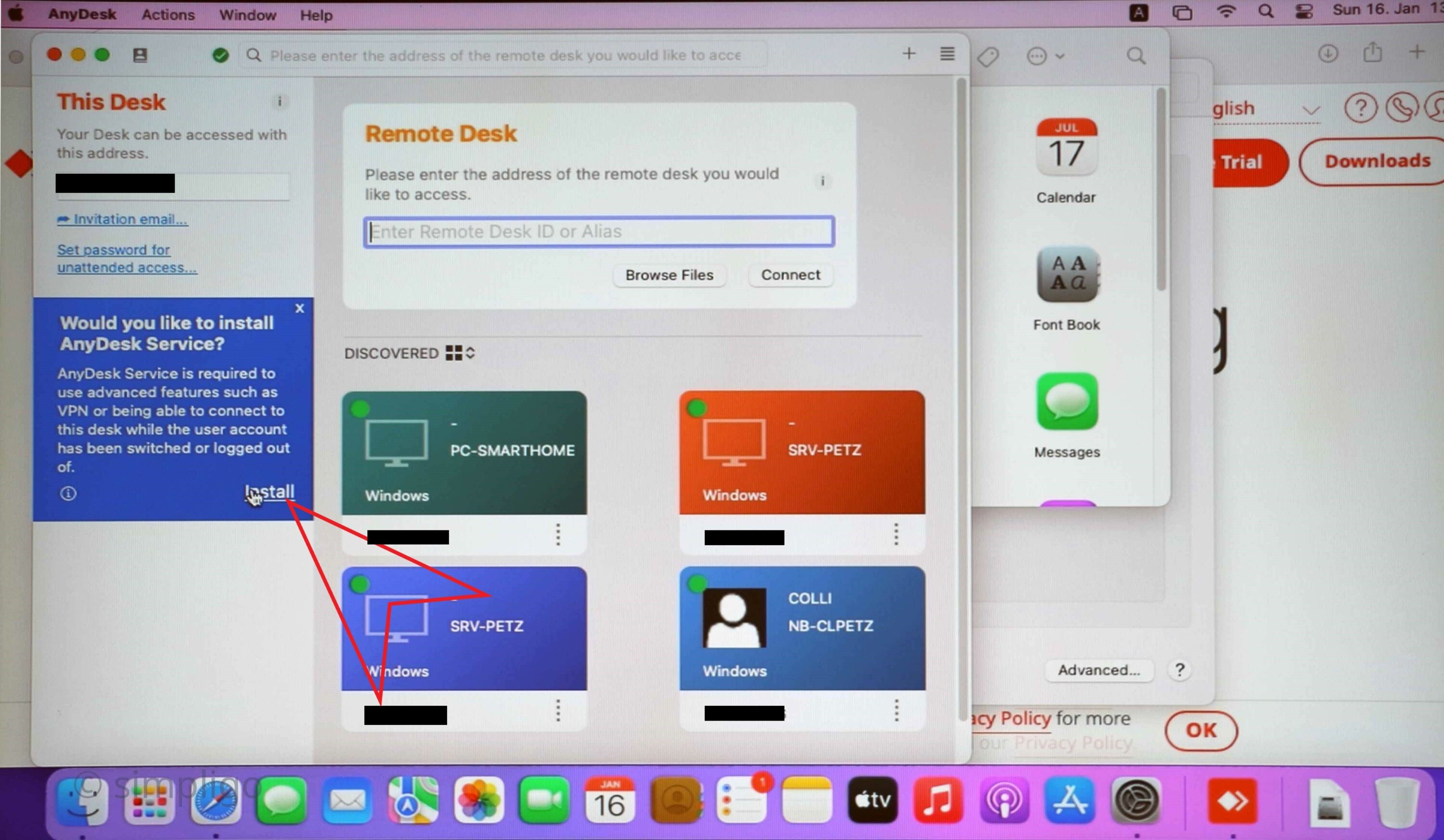Close the install AnyDesk Service prompt
Image resolution: width=1444 pixels, height=840 pixels.
[x=299, y=308]
